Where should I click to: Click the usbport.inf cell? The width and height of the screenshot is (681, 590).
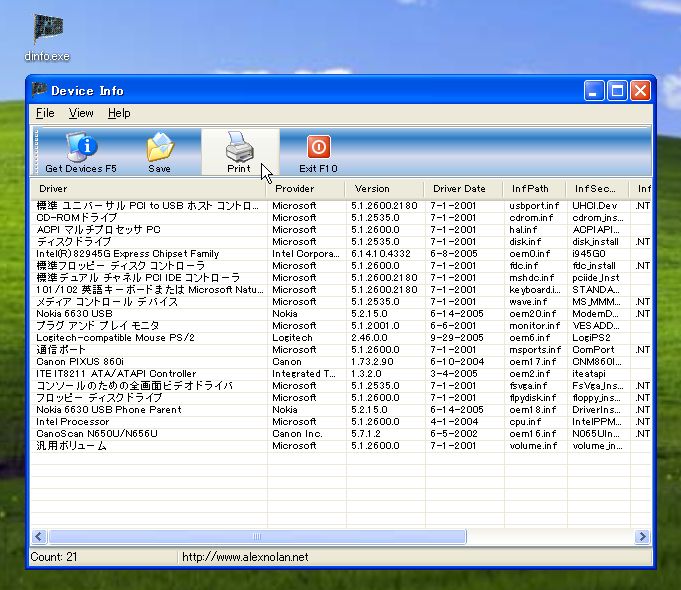point(534,206)
